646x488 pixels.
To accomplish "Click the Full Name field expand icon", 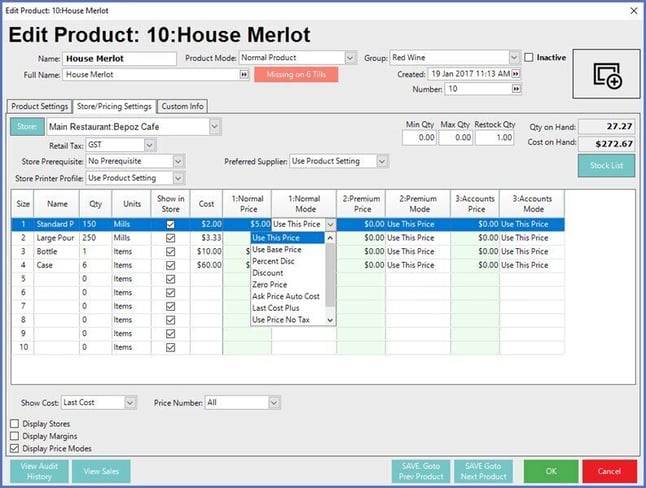I will coord(244,75).
